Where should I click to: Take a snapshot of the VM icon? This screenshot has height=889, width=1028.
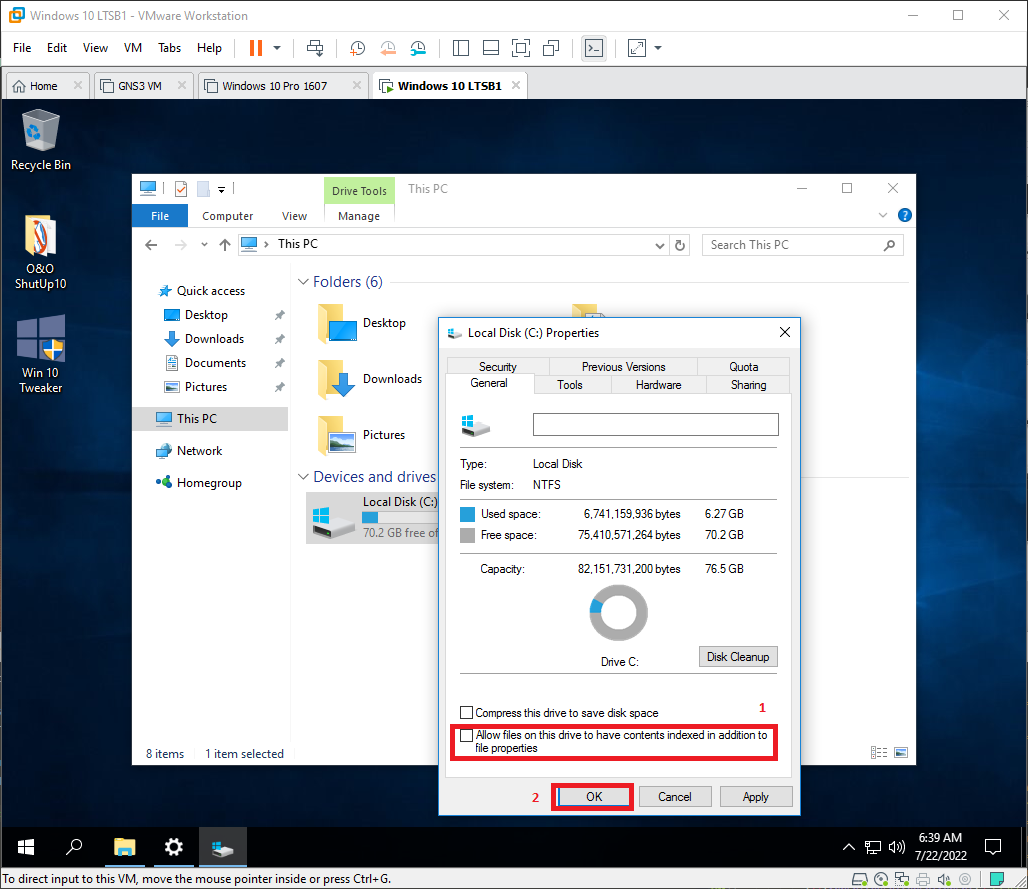[357, 48]
